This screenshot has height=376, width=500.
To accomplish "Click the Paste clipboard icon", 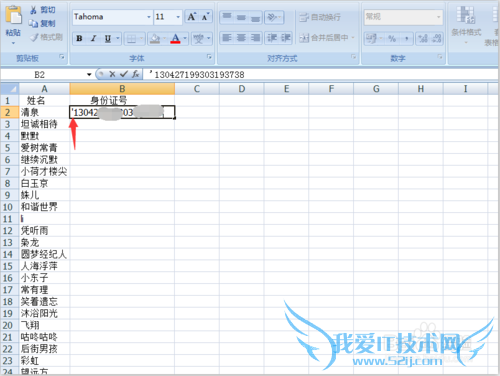I will (x=13, y=15).
